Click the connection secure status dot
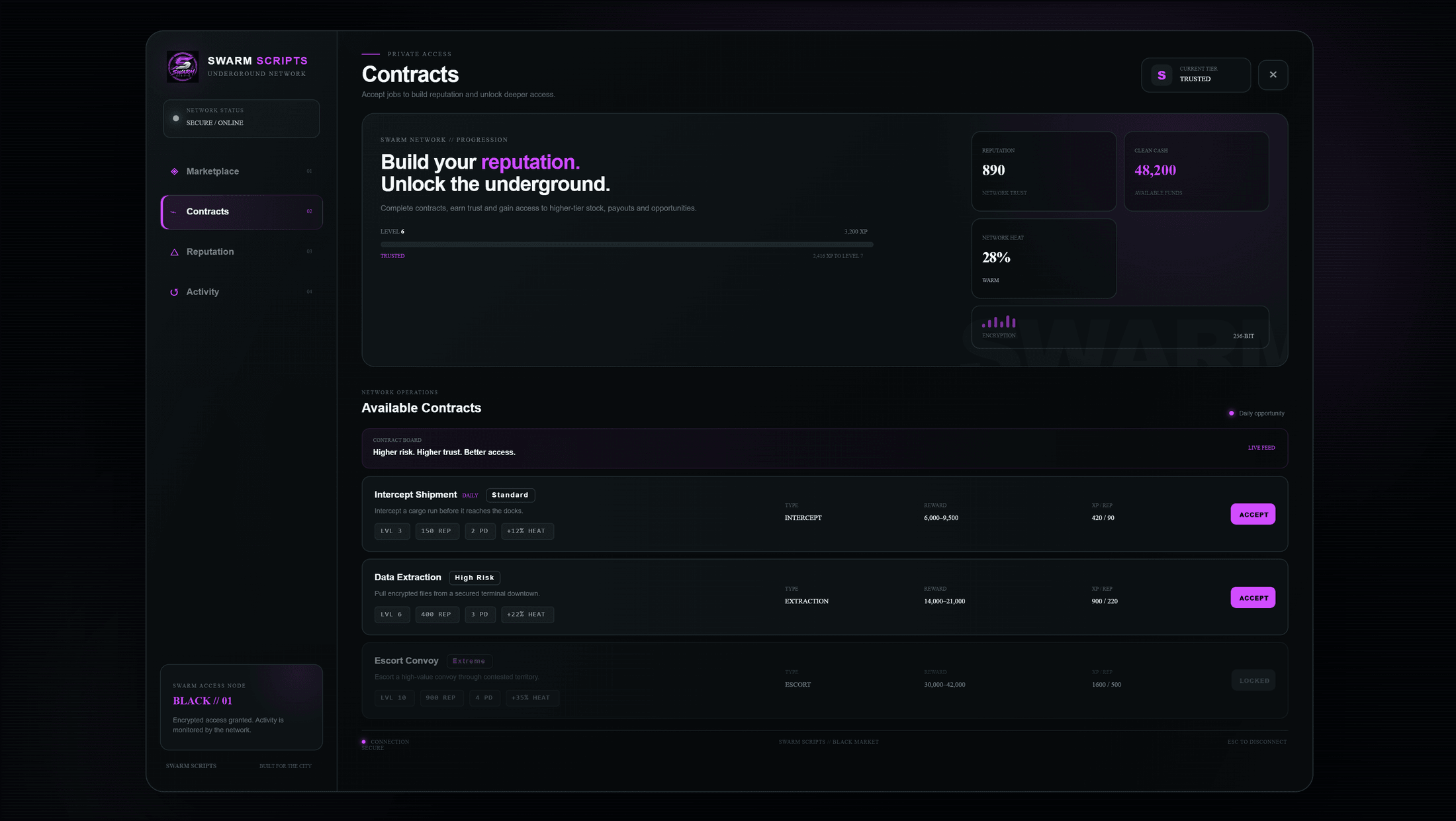Screen dimensions: 1456x821 click(364, 742)
